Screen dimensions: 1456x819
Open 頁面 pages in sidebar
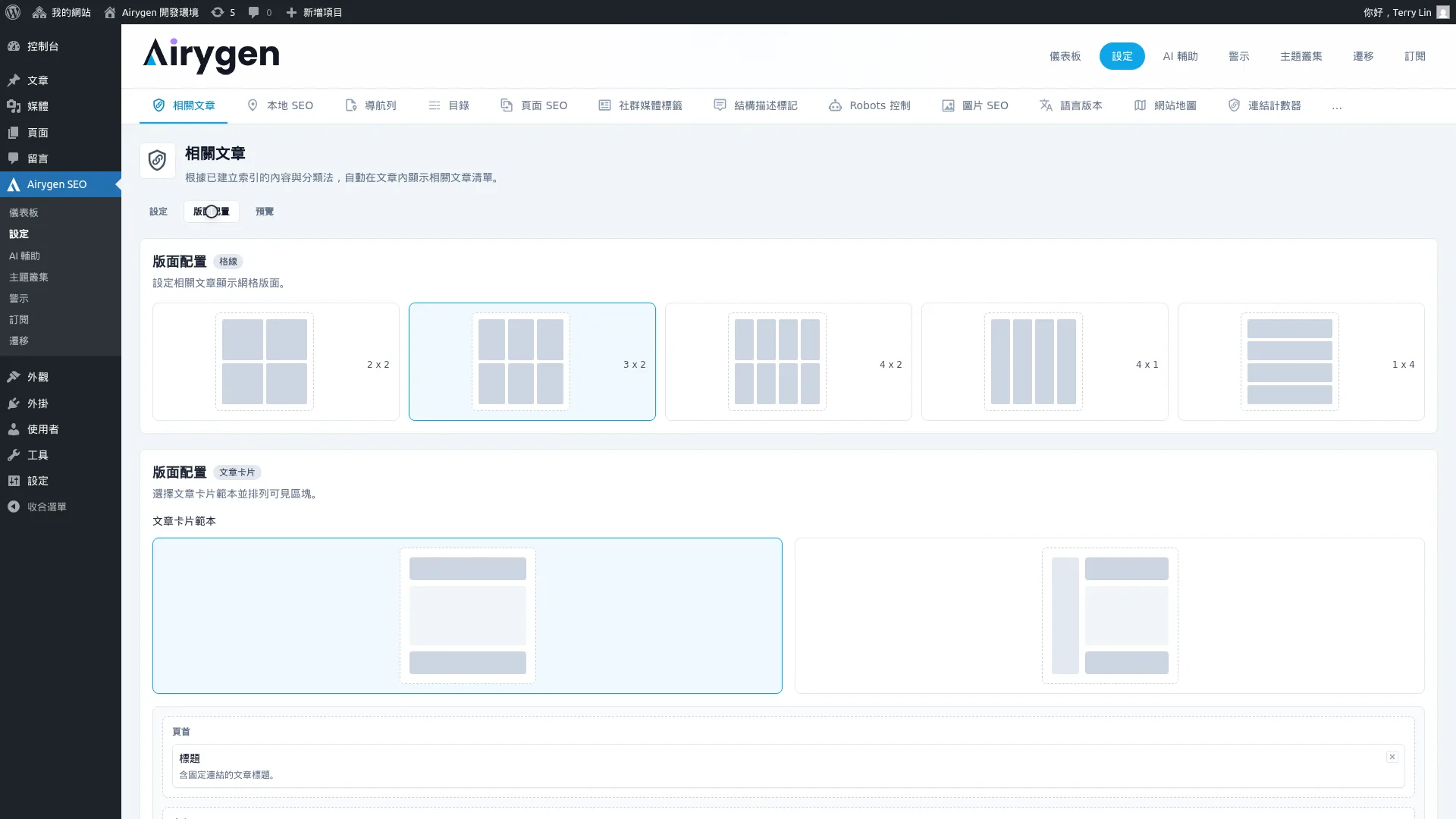pyautogui.click(x=61, y=133)
